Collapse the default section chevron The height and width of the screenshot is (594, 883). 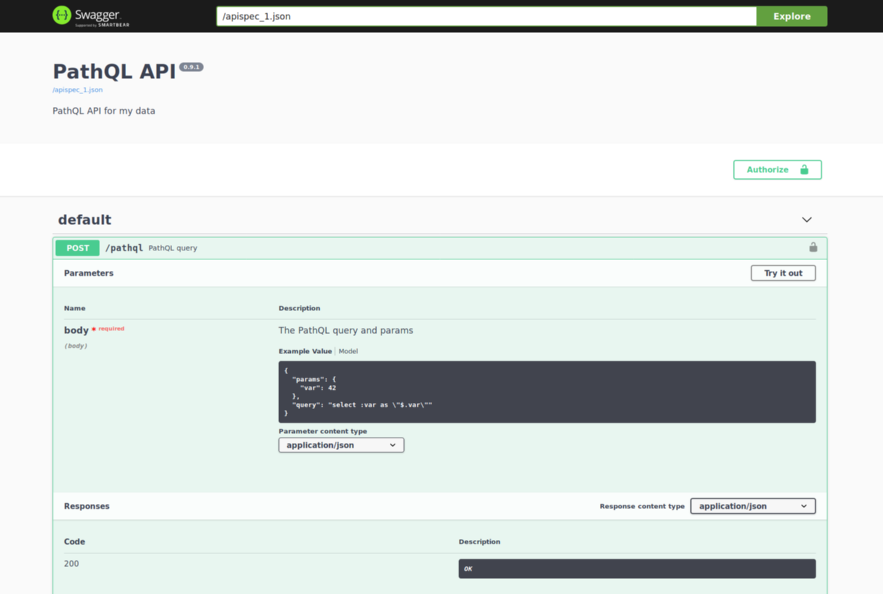click(x=806, y=220)
